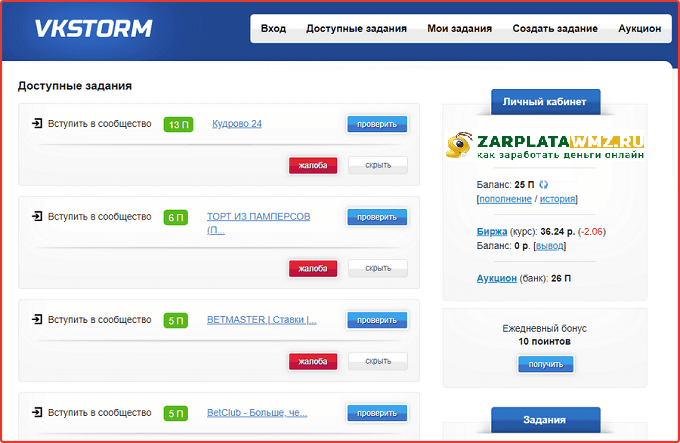
Task: Click the Ежедневный бонус label
Action: pos(544,328)
